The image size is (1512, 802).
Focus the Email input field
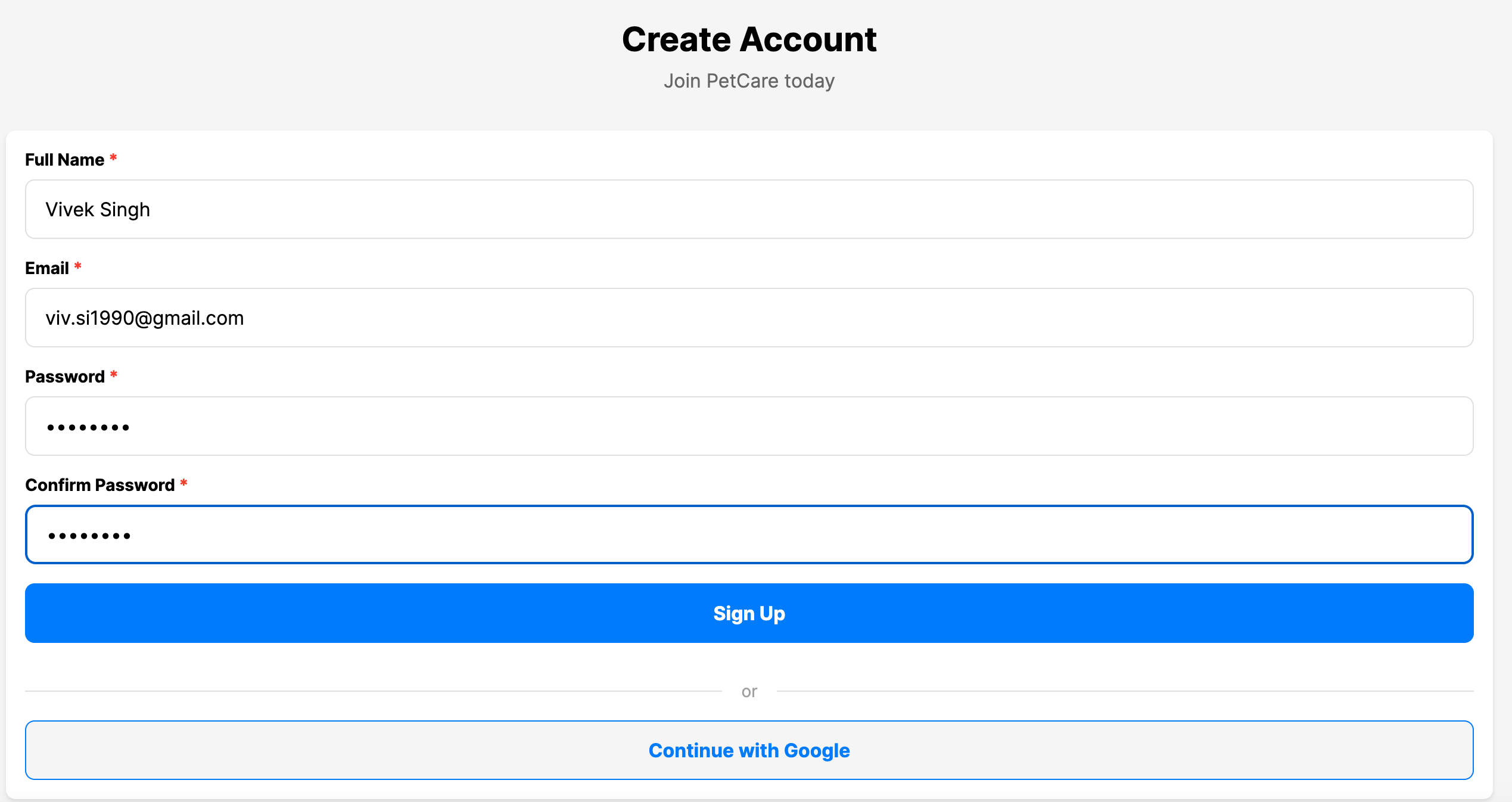point(749,318)
